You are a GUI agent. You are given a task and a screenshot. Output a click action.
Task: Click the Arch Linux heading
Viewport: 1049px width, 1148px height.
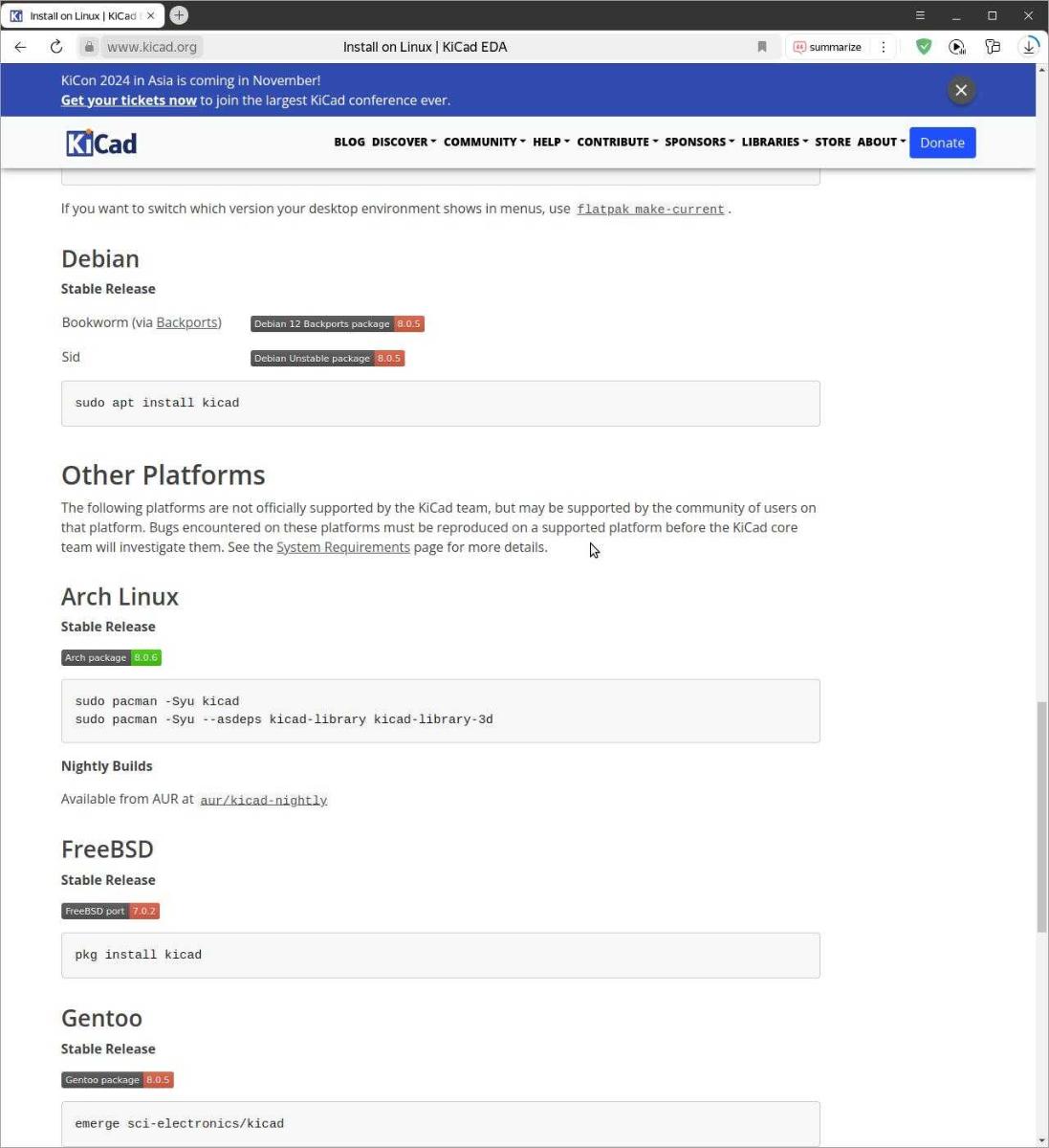[120, 596]
